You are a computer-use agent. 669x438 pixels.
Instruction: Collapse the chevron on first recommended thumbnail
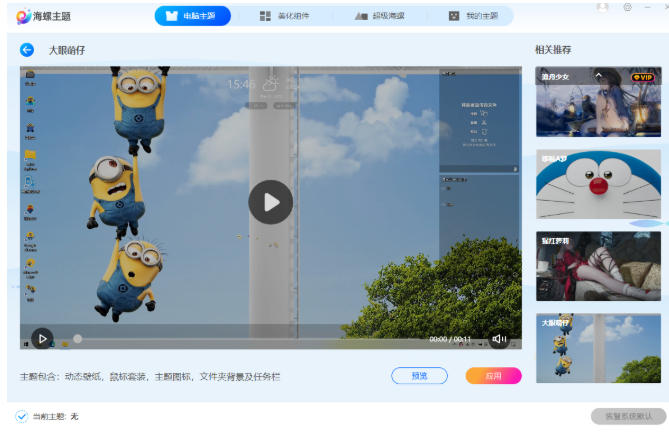point(599,76)
